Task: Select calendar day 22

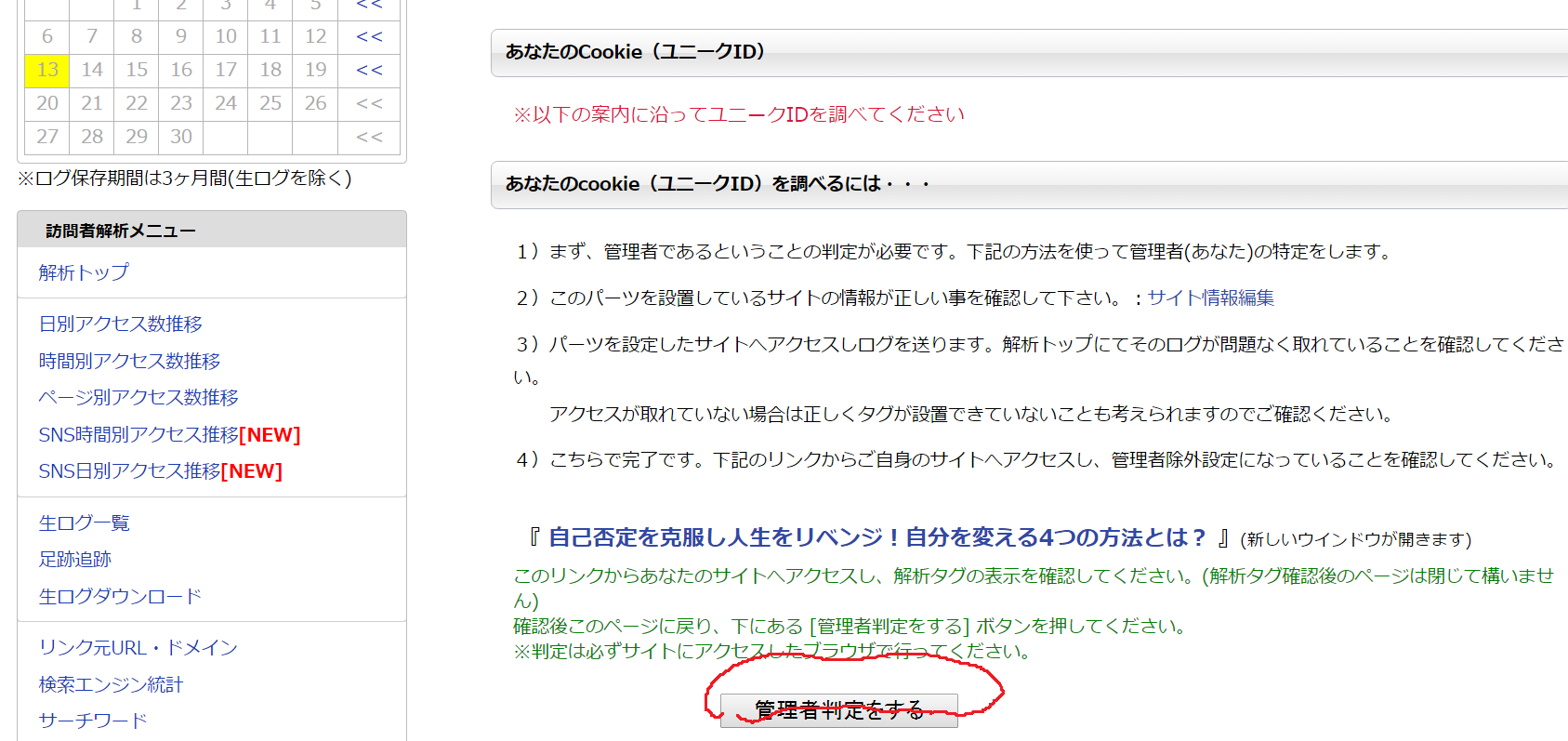Action: 137,103
